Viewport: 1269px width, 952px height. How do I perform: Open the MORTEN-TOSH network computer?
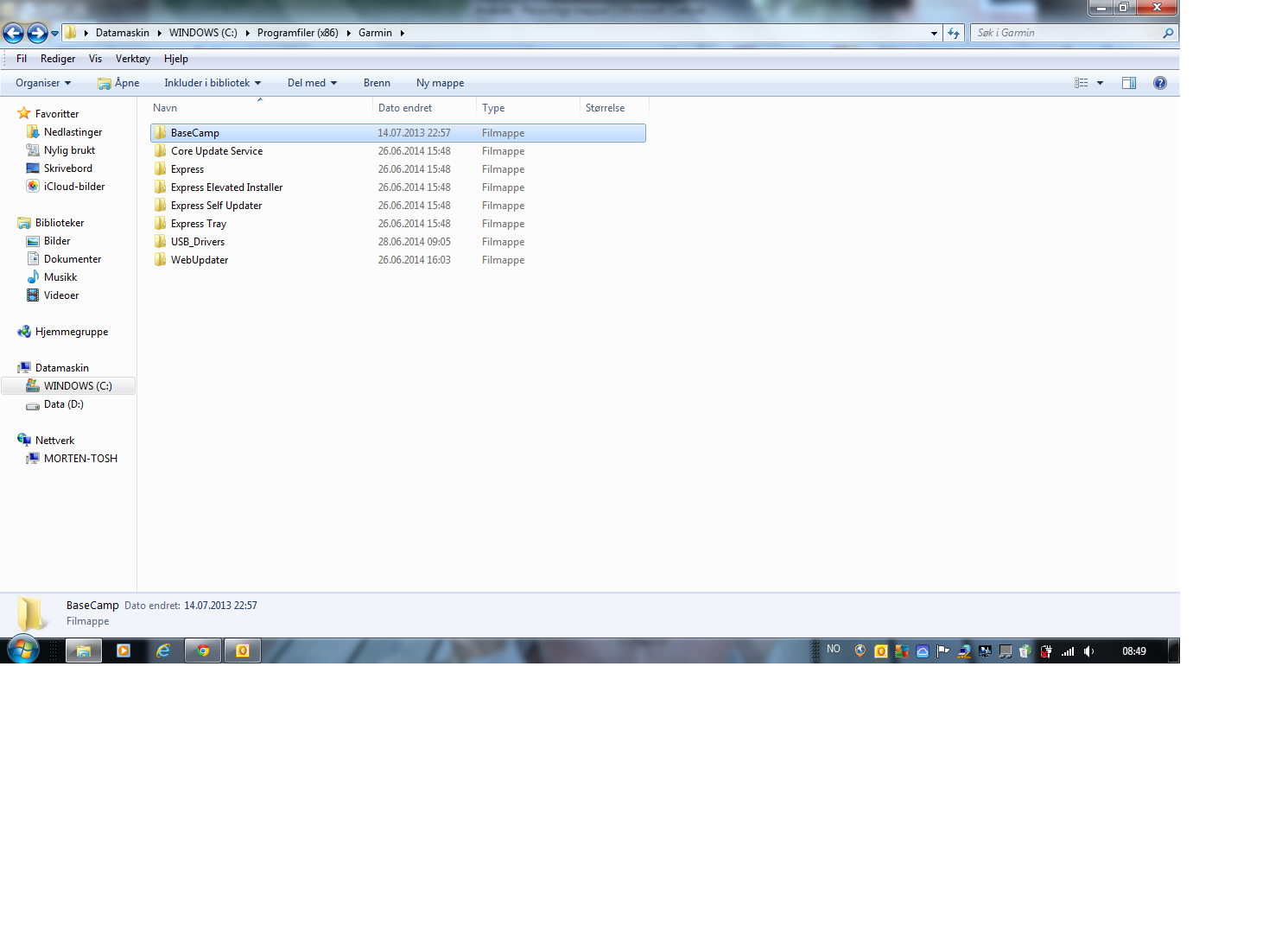tap(80, 459)
